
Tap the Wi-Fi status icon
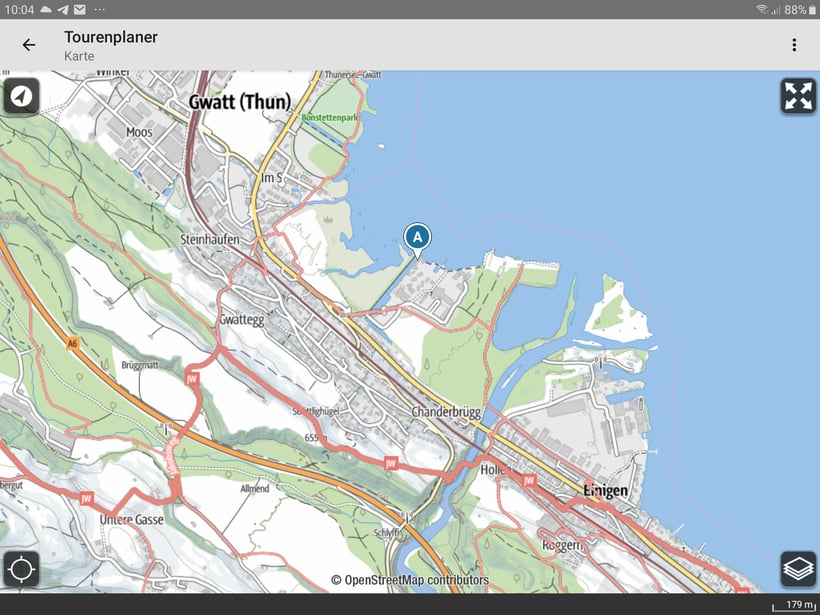point(762,9)
